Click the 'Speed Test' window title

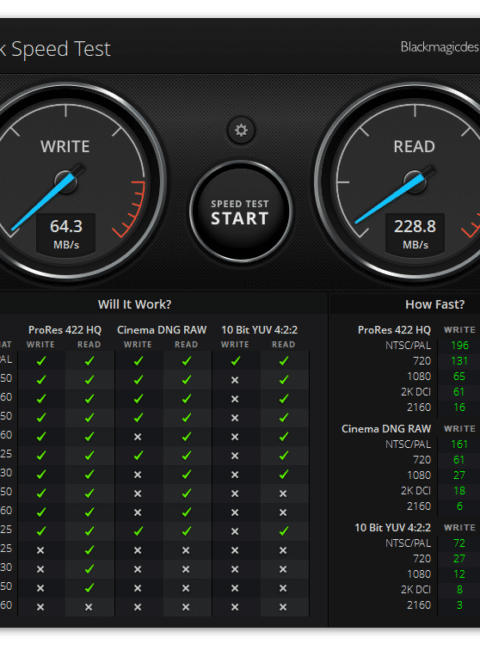[x=61, y=49]
